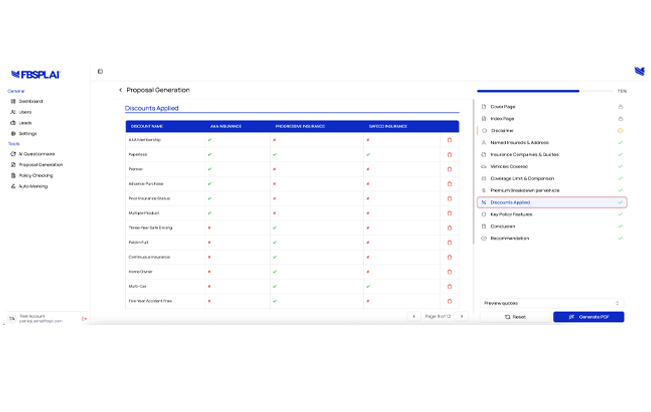Open Disclaimer section
Screen dimensions: 651x412
(x=552, y=131)
